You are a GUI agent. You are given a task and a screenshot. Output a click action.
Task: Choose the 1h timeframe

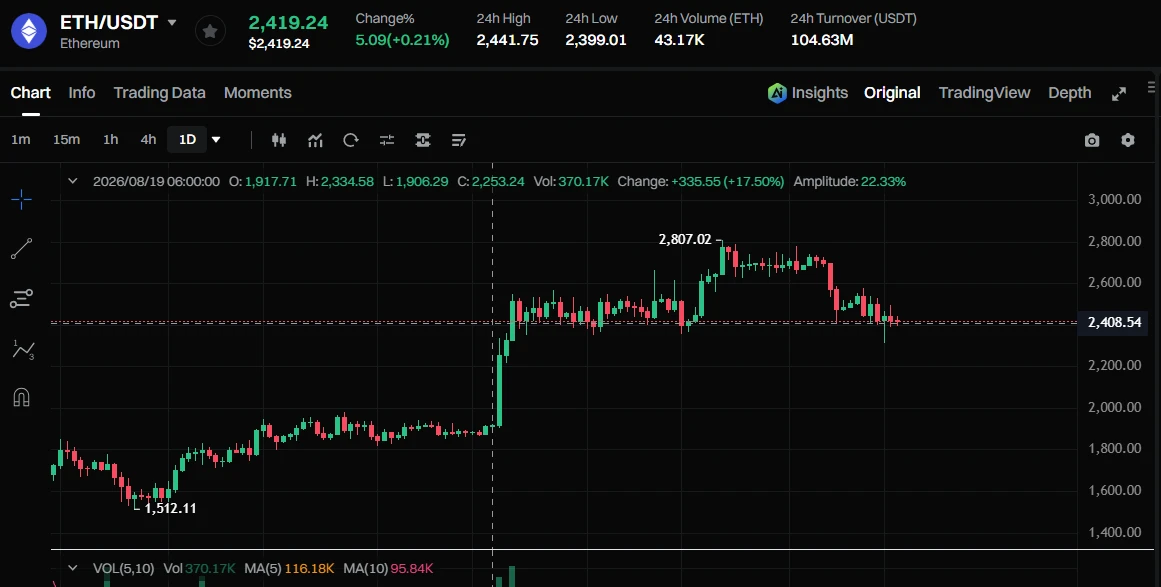click(x=110, y=139)
